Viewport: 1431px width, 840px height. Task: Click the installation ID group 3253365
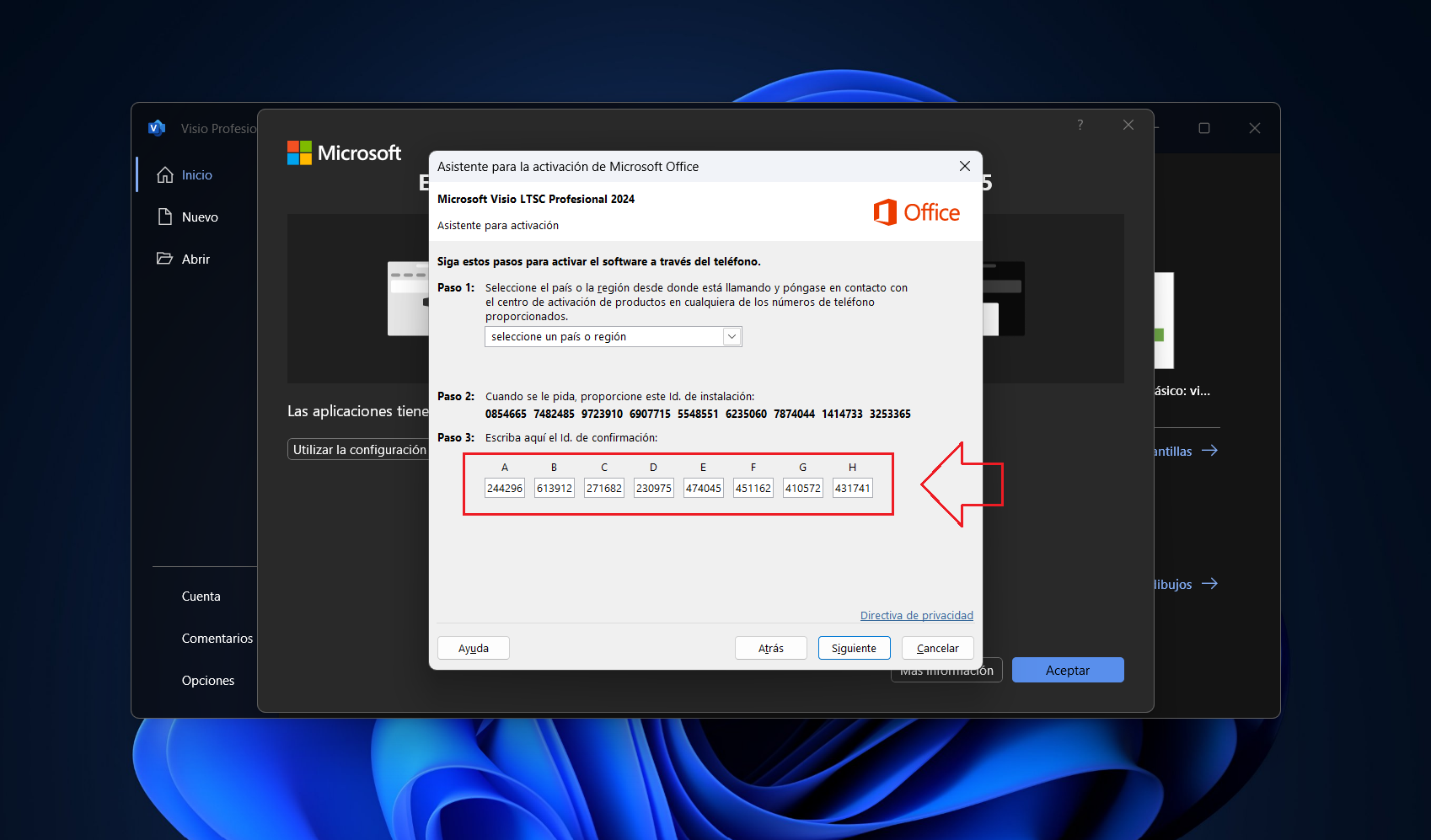click(x=890, y=415)
